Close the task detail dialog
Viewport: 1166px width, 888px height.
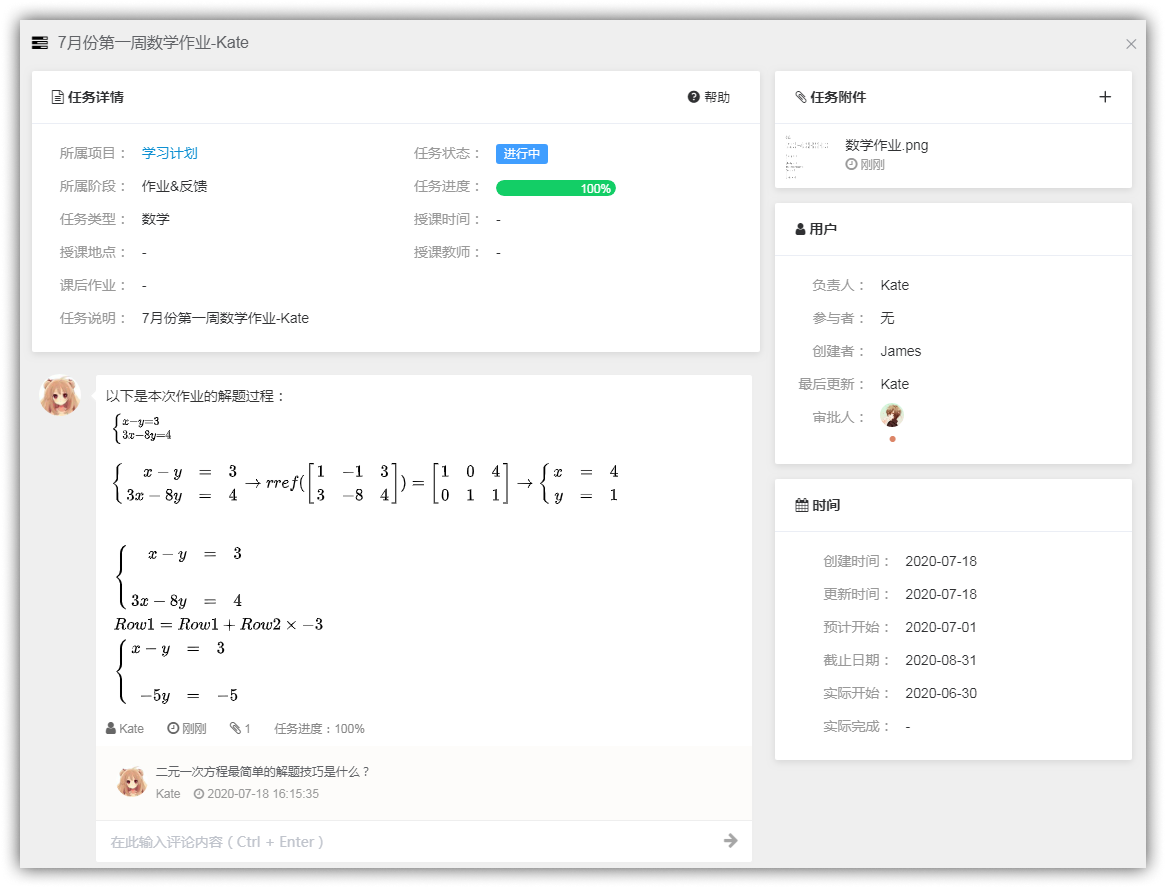[x=1131, y=44]
